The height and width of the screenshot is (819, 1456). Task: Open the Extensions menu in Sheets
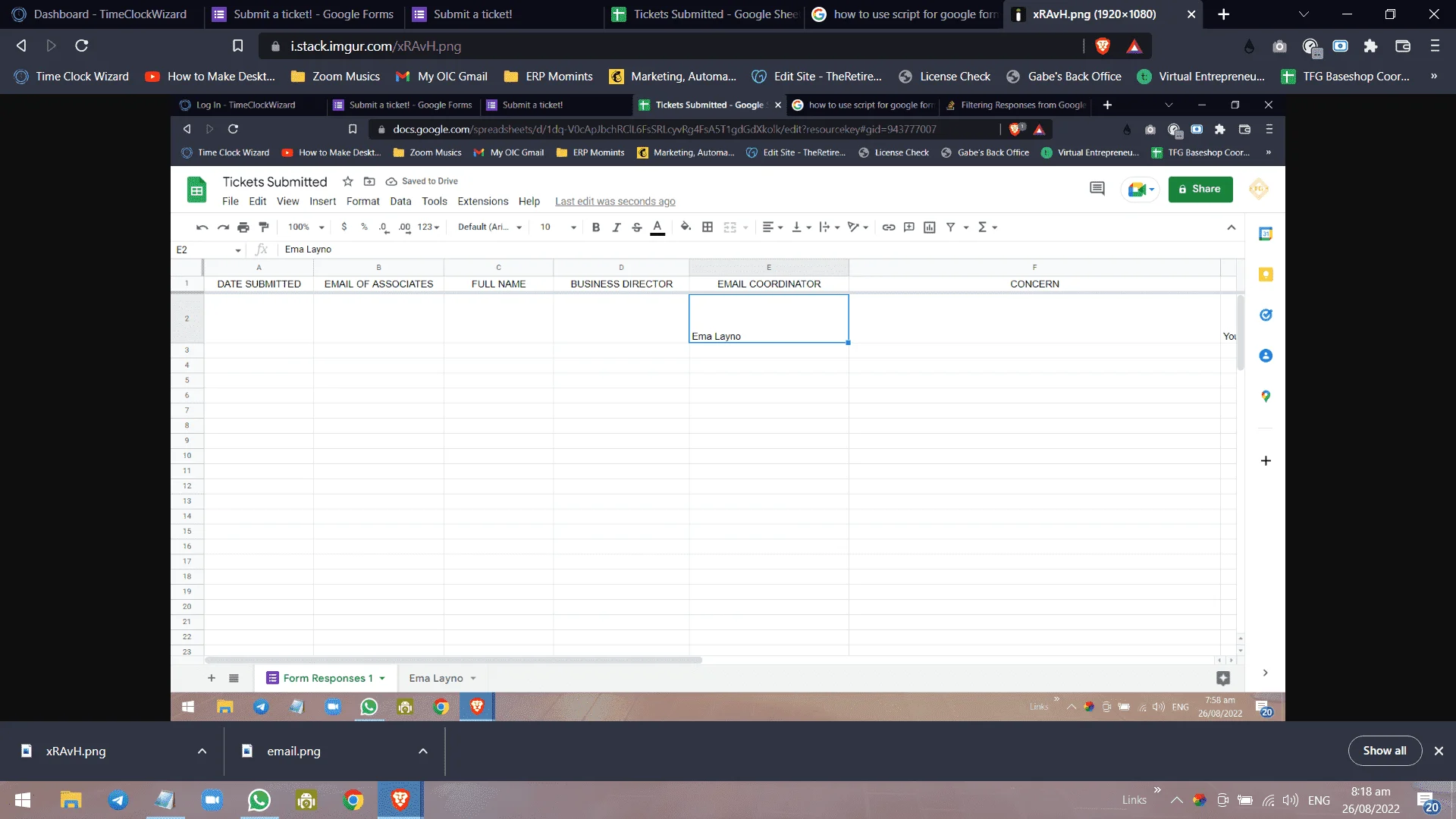(x=483, y=202)
